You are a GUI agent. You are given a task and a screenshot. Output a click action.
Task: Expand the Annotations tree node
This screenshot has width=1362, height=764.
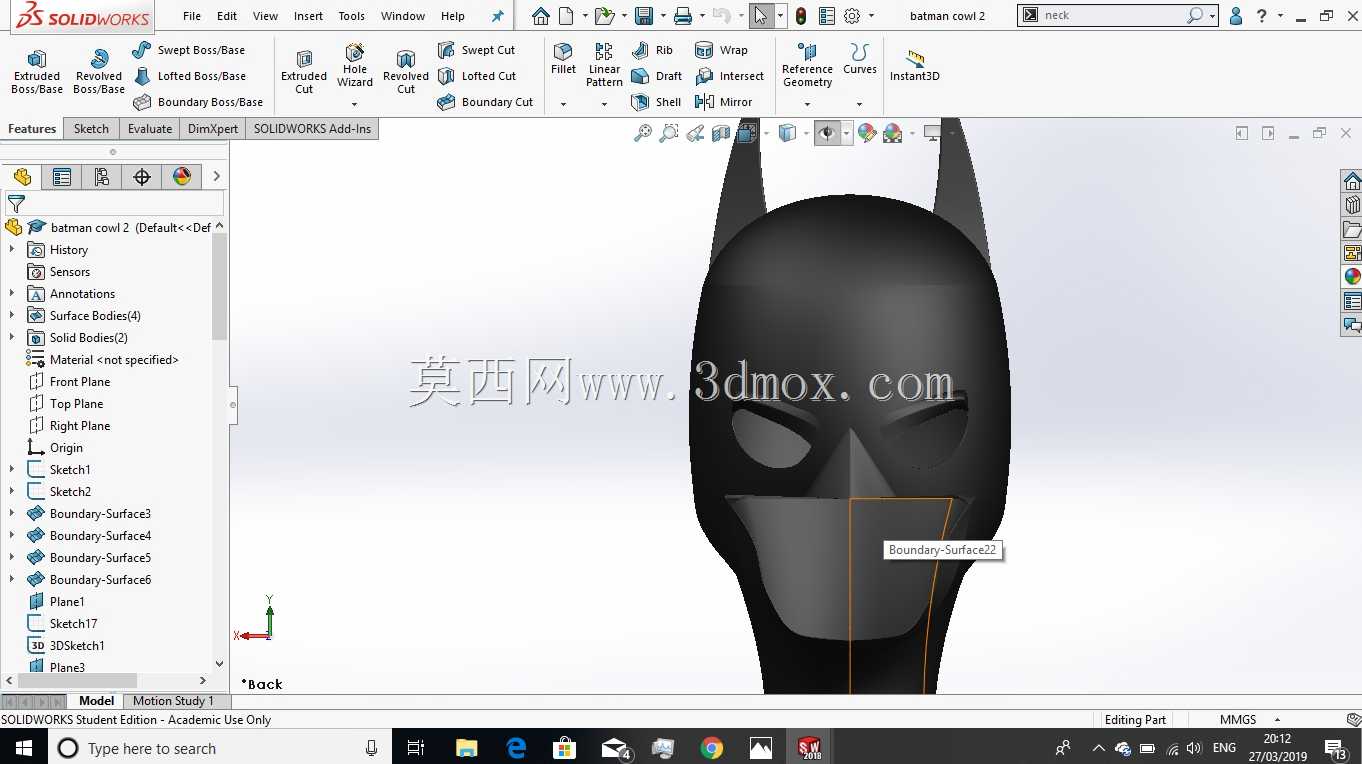click(x=12, y=294)
